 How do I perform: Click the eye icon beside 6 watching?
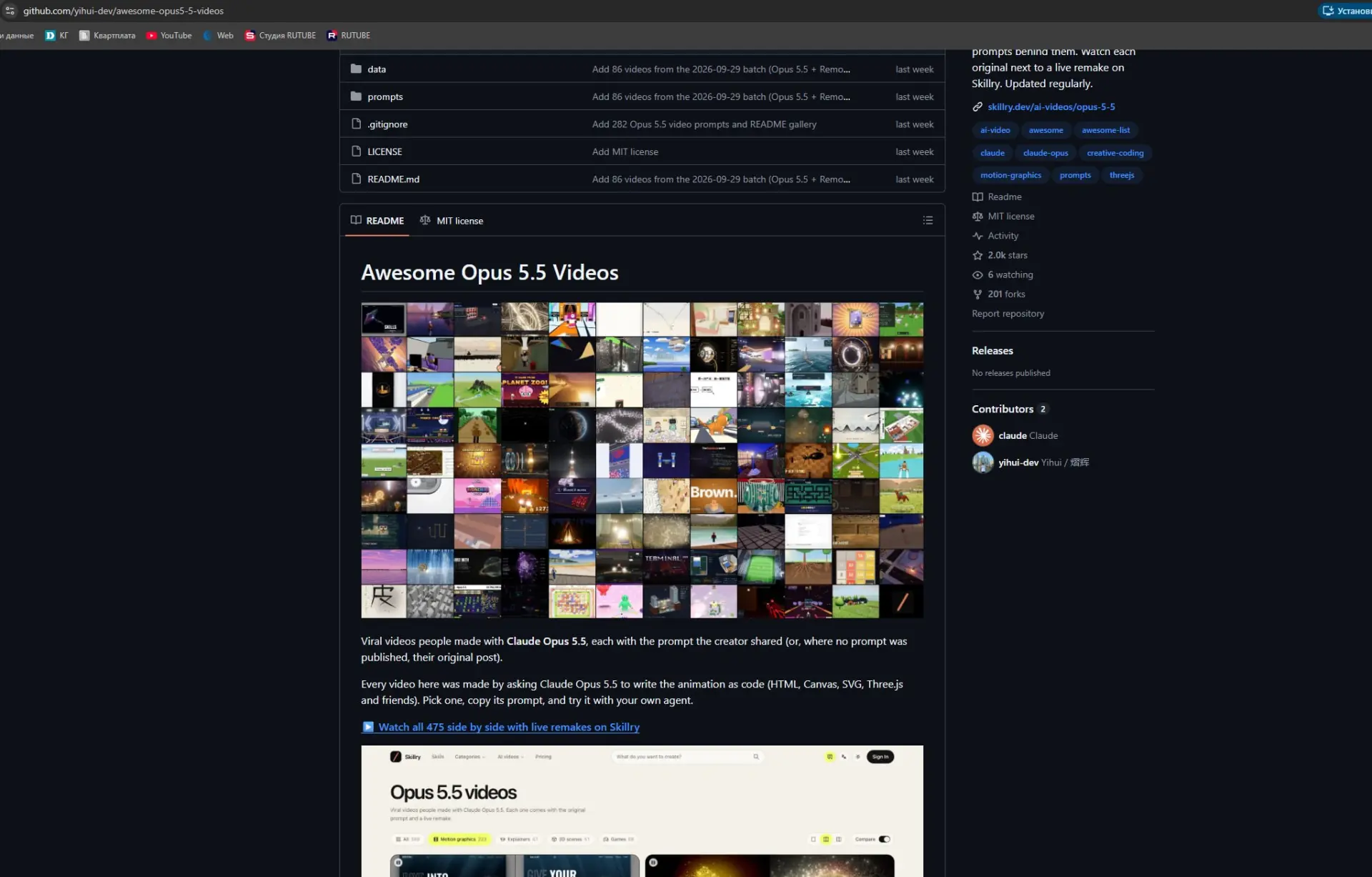[x=978, y=274]
